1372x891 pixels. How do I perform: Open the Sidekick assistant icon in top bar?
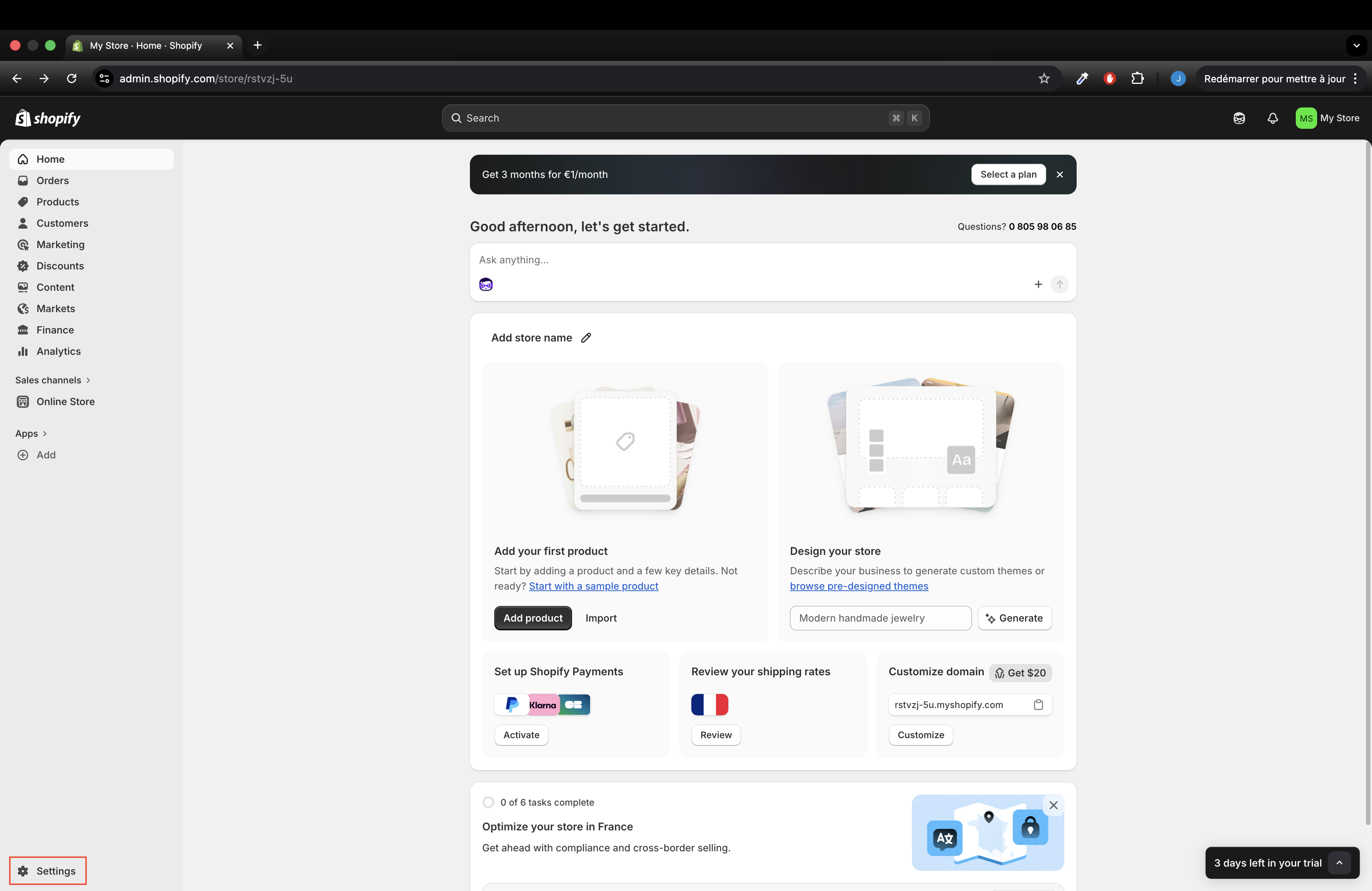pyautogui.click(x=1239, y=118)
